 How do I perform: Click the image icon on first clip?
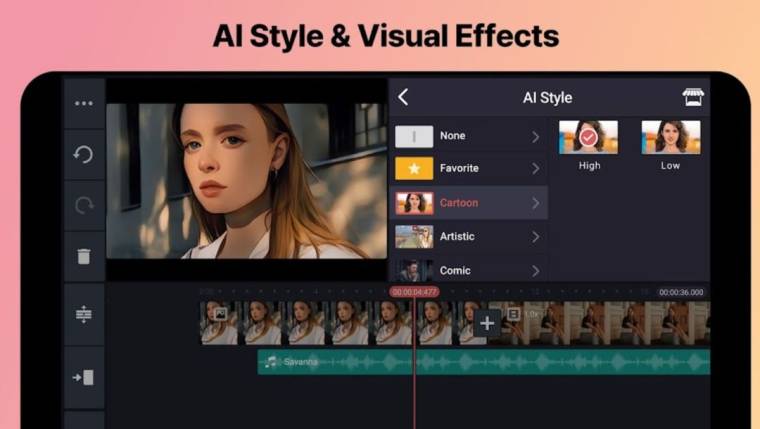(x=221, y=314)
